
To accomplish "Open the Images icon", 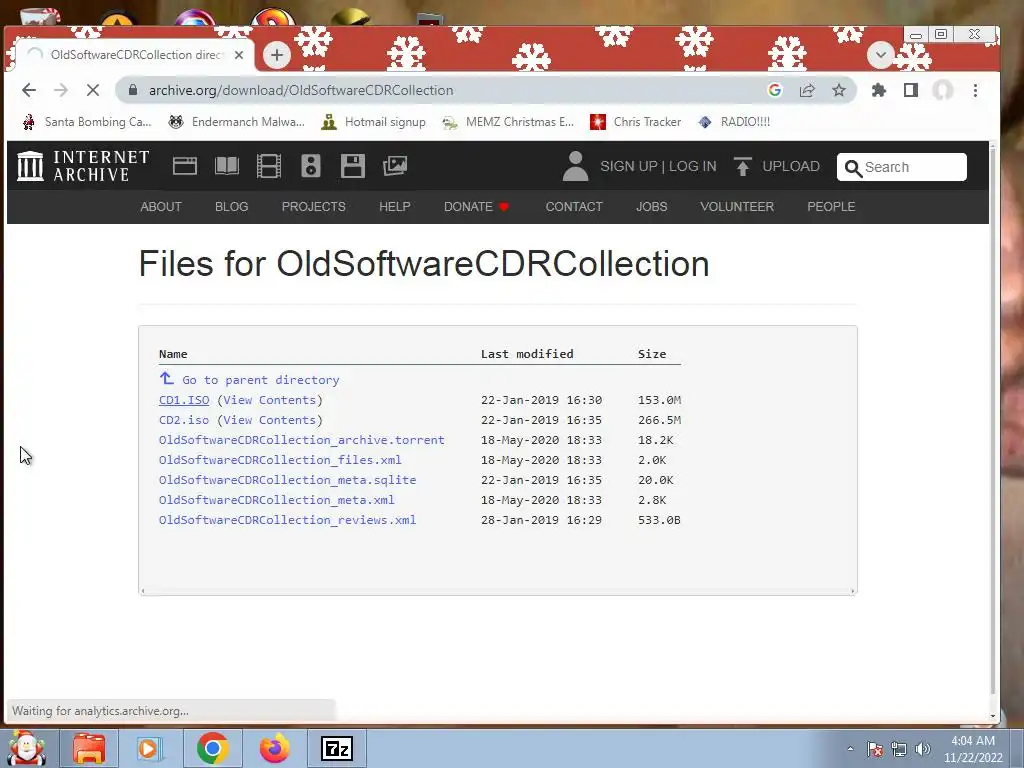I will tap(394, 166).
